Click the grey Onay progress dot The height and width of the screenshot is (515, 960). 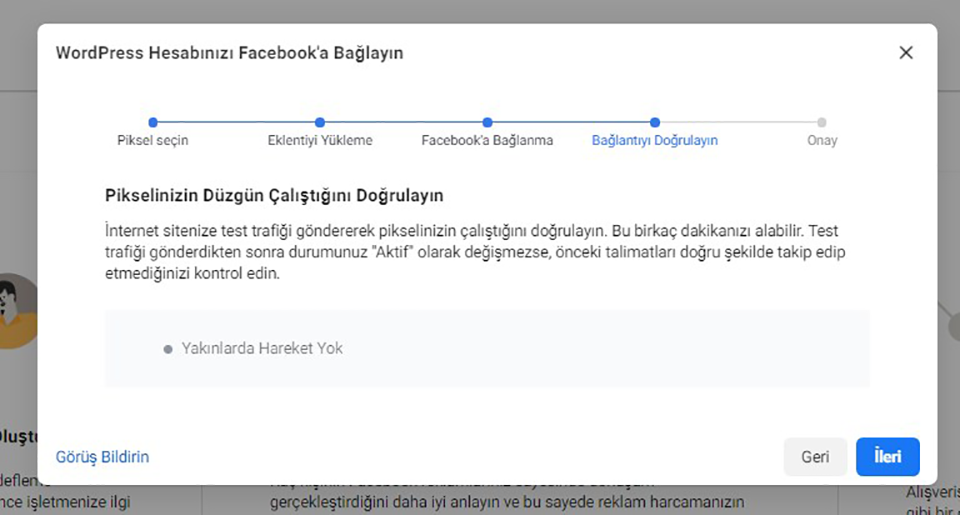tap(822, 122)
